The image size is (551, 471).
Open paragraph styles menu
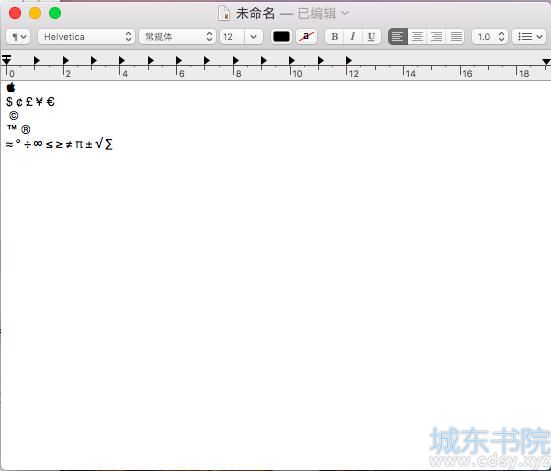[x=18, y=37]
